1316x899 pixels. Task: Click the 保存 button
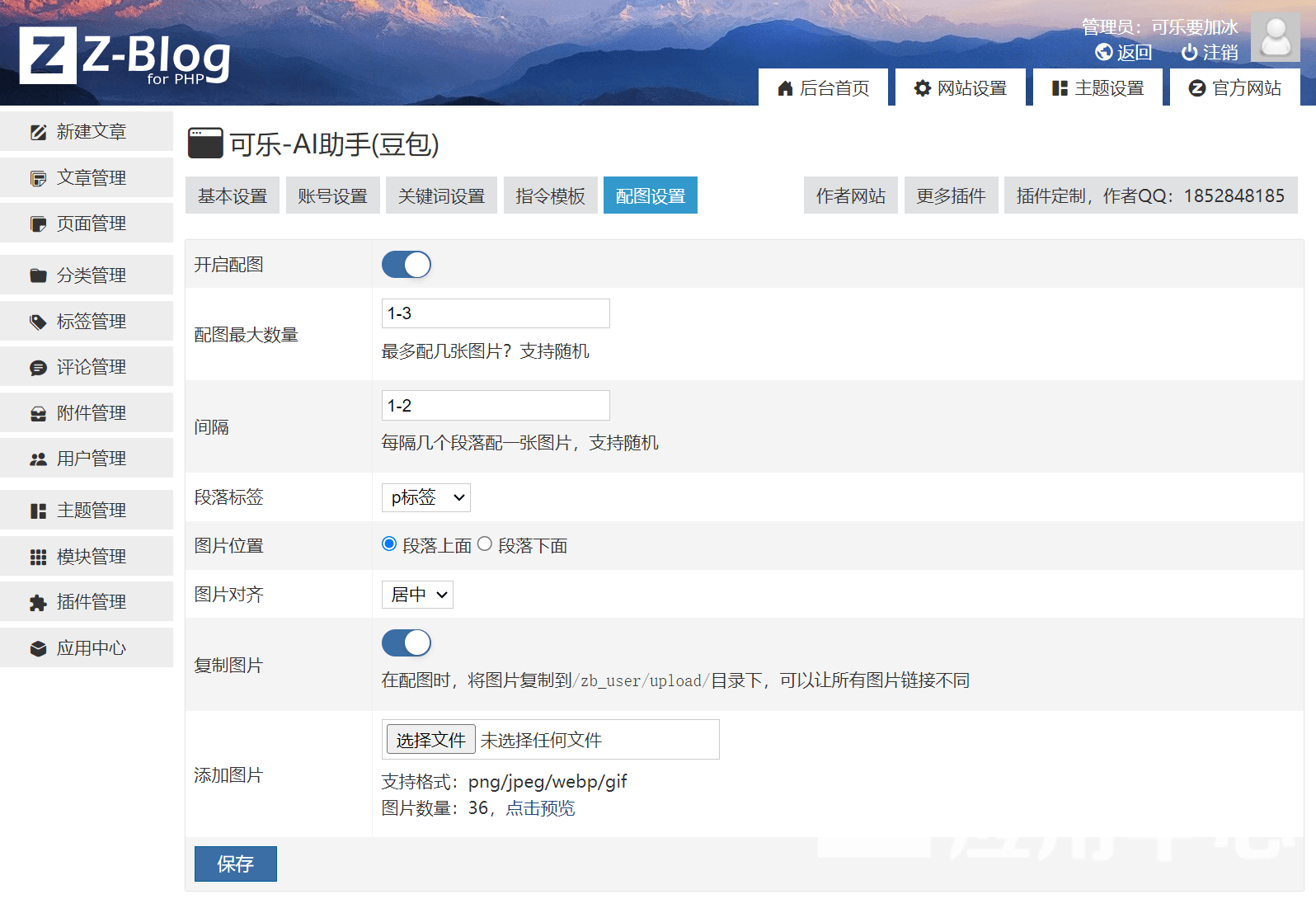tap(236, 864)
